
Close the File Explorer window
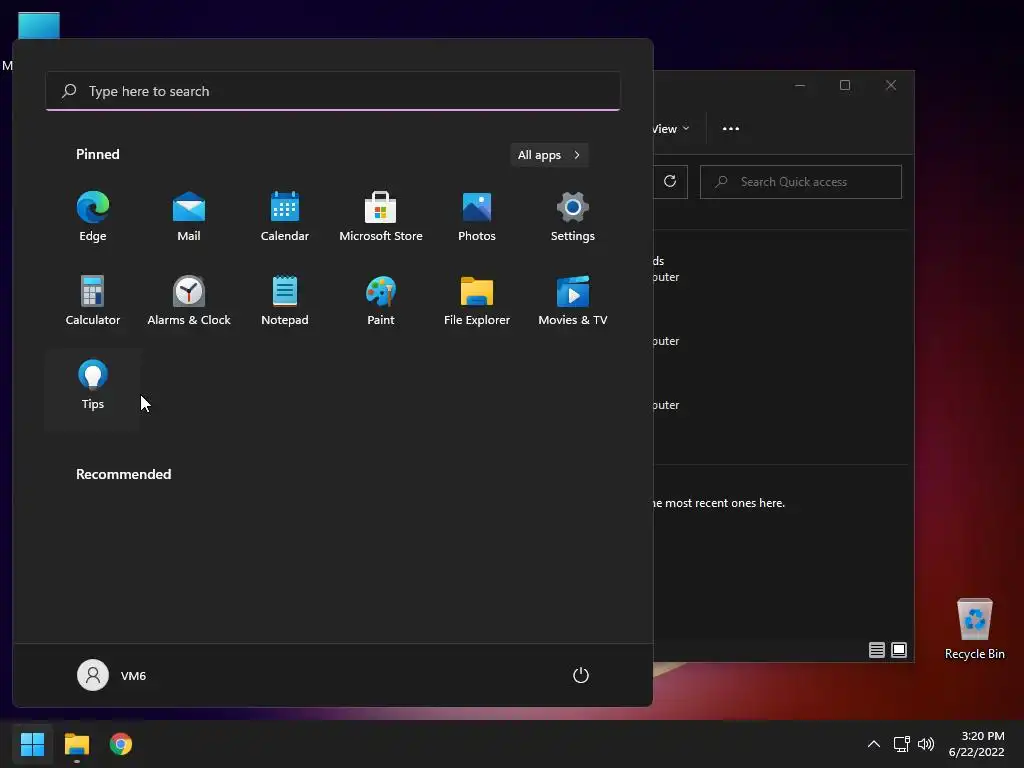(891, 85)
